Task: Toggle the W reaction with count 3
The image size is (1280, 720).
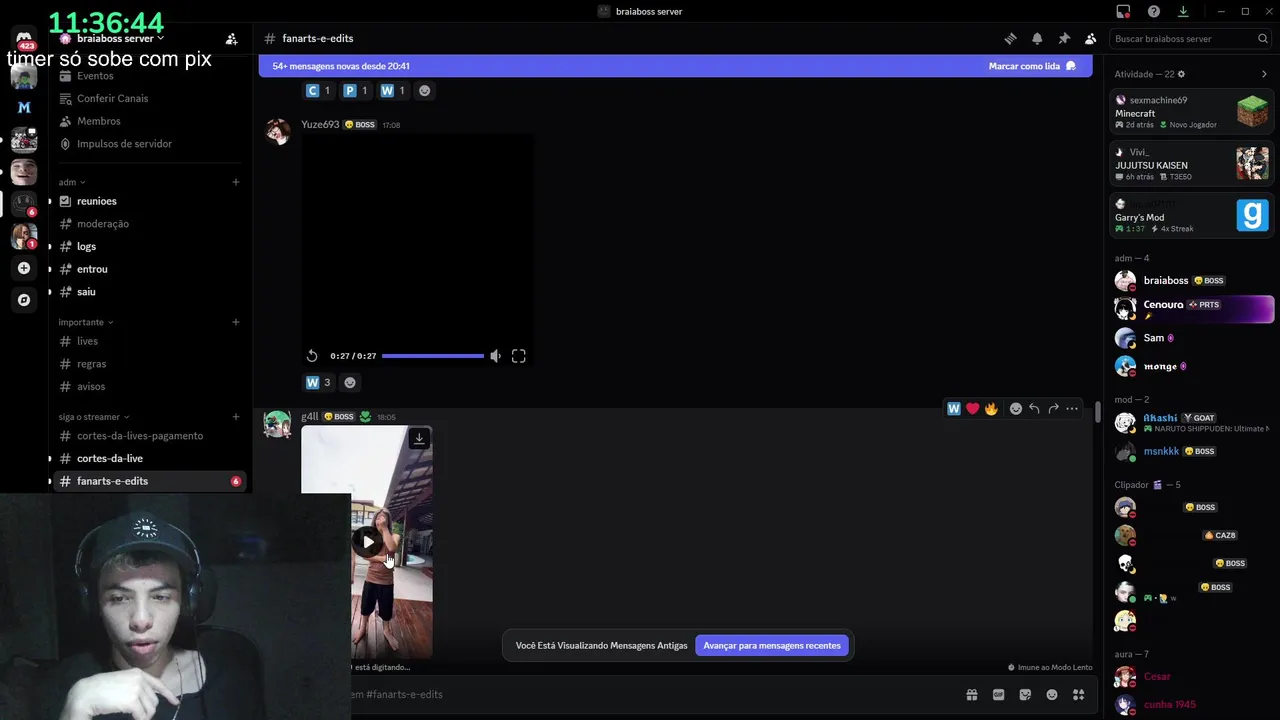Action: tap(318, 382)
